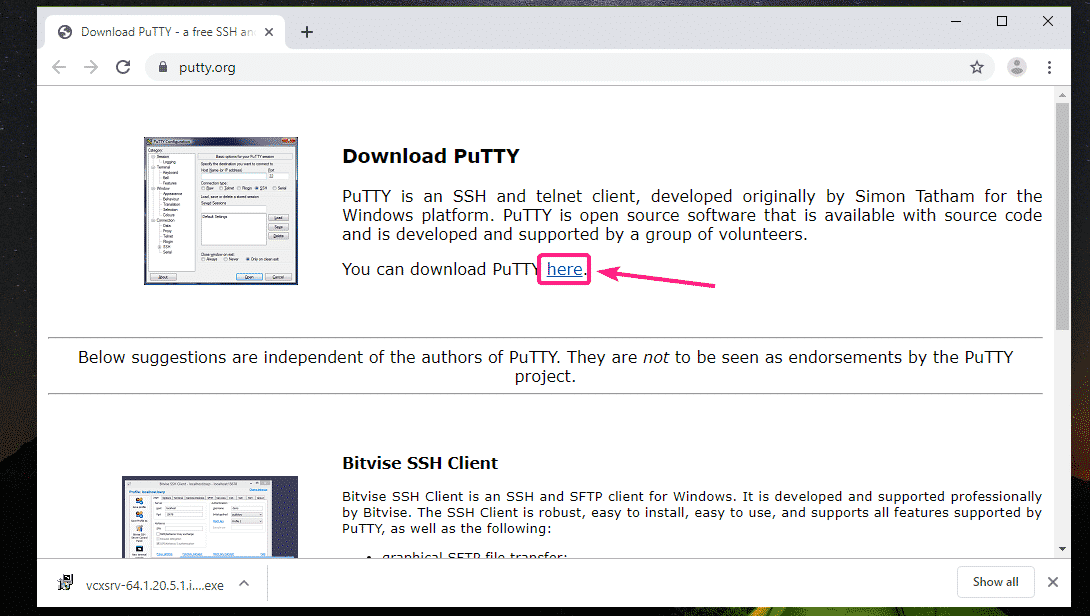Click the scrollbar up arrow
The height and width of the screenshot is (616, 1090).
(1062, 94)
